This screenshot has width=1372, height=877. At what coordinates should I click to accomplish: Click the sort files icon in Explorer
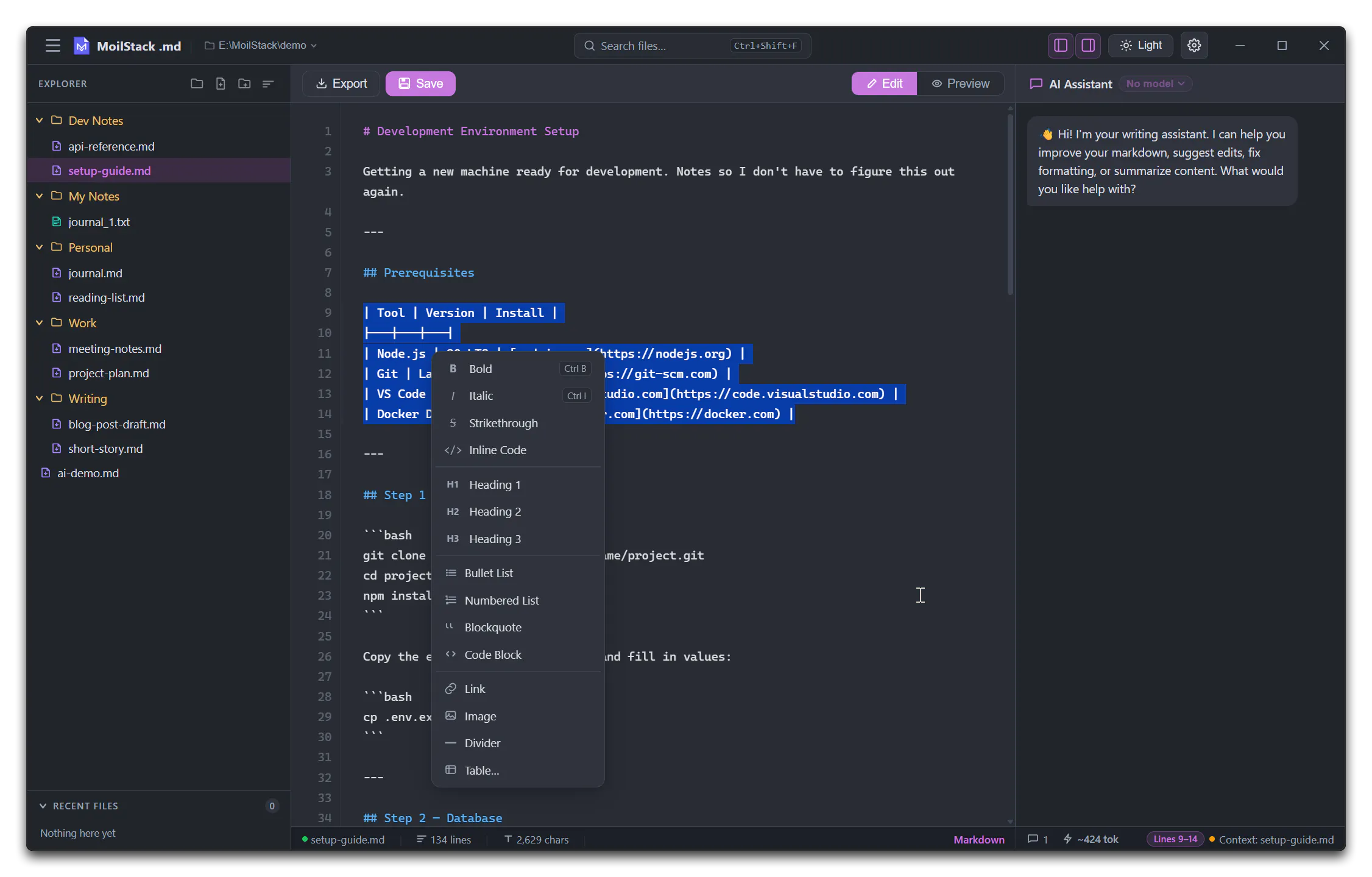[x=268, y=83]
